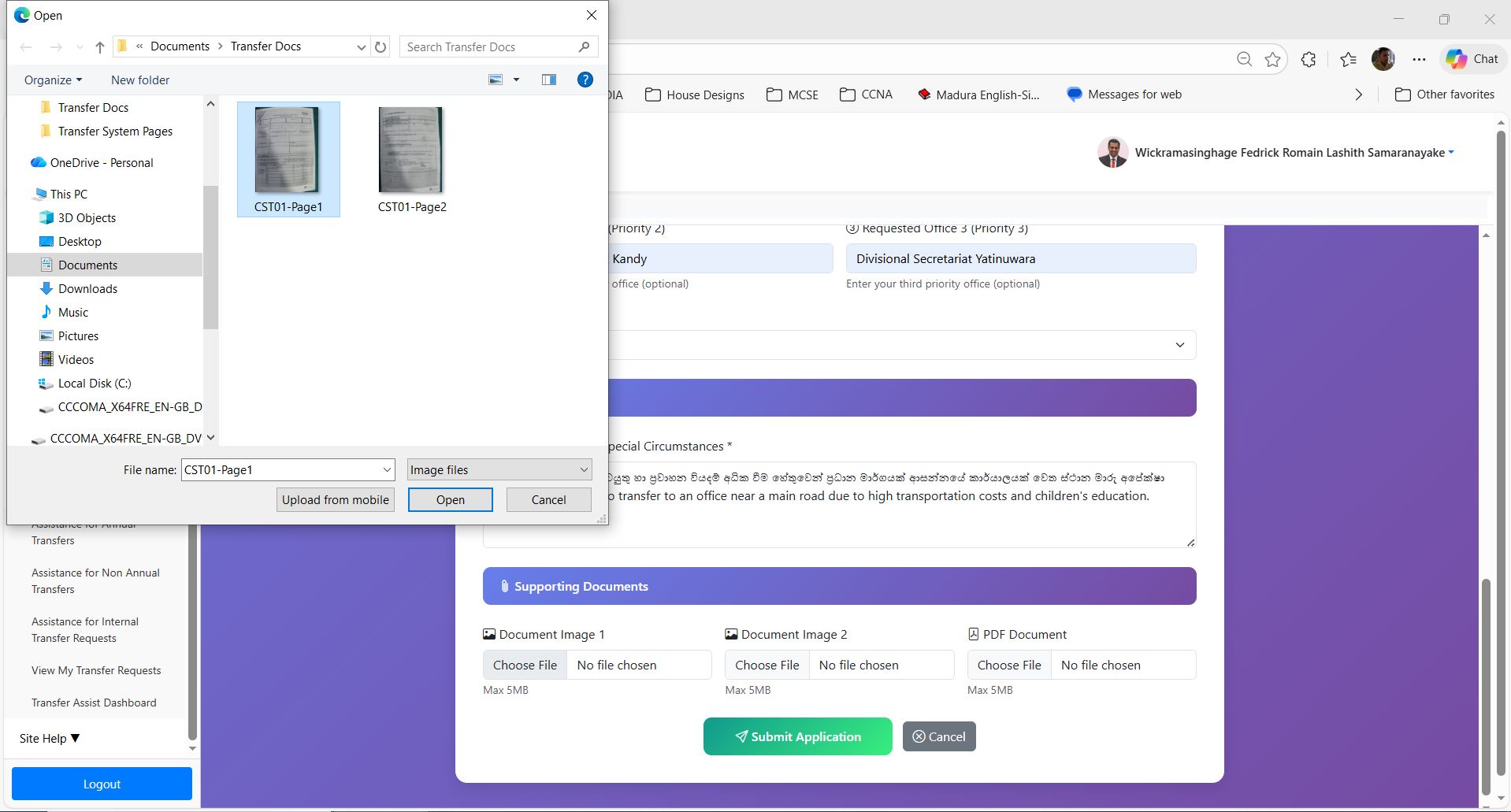Click New folder in the dialog toolbar

click(140, 80)
